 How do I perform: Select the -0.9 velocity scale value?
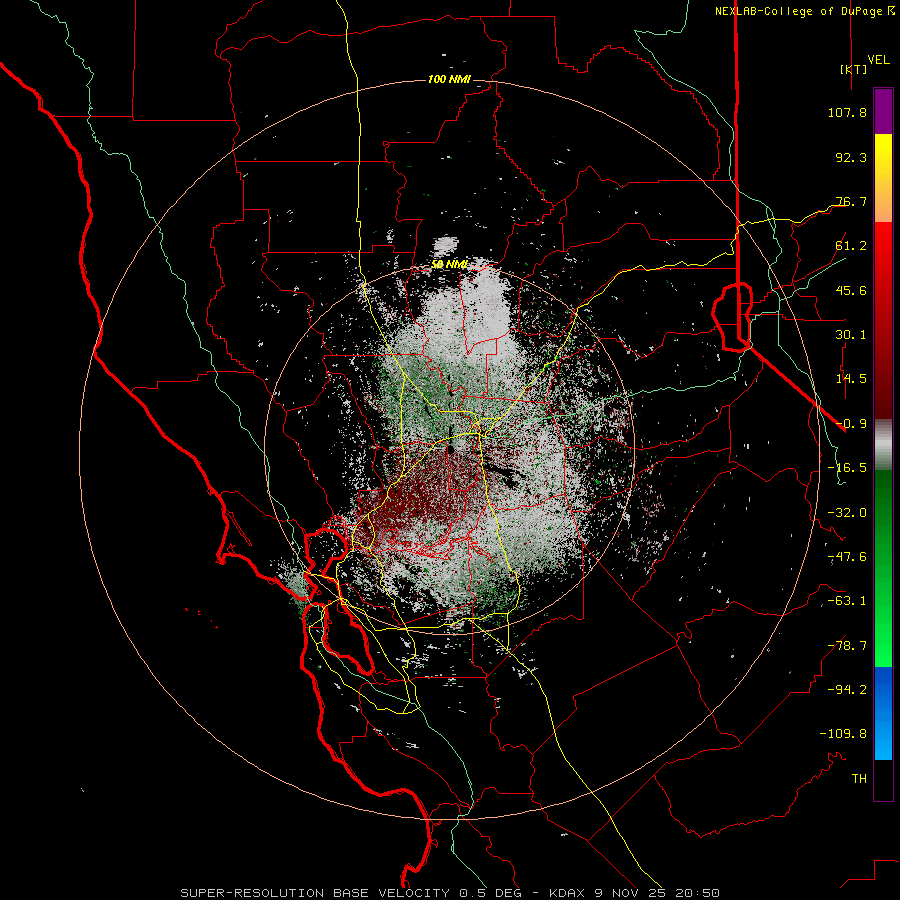851,424
